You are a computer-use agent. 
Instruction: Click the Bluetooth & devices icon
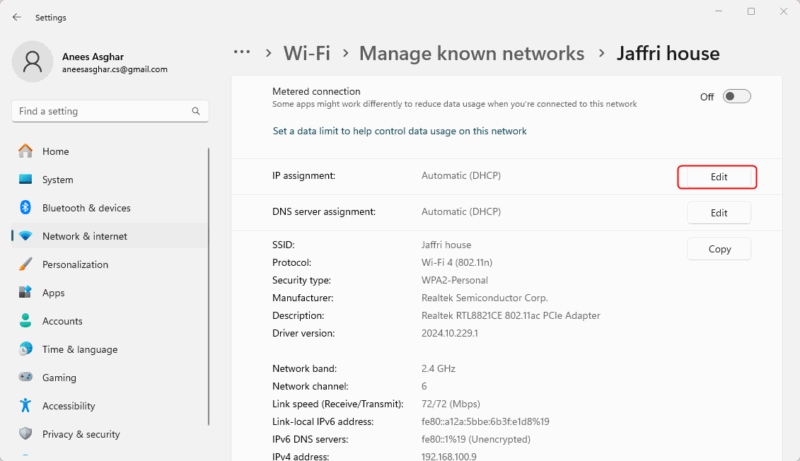(26, 208)
